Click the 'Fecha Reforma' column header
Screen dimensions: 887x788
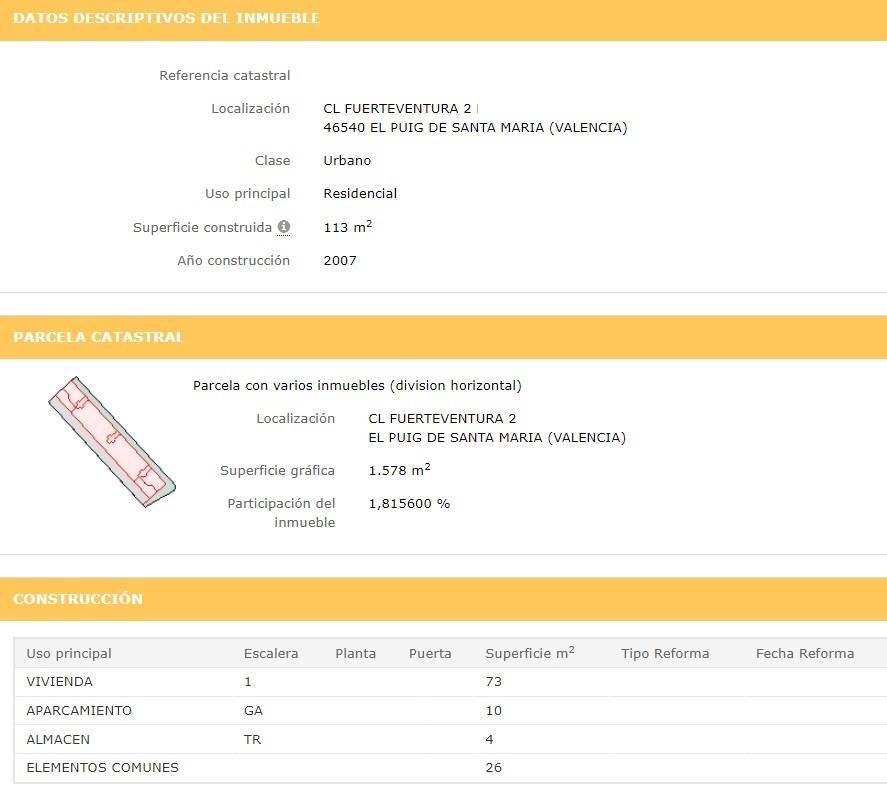point(804,653)
